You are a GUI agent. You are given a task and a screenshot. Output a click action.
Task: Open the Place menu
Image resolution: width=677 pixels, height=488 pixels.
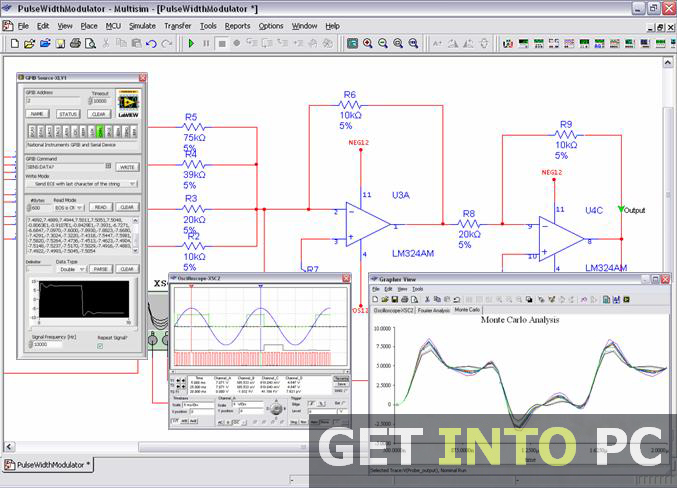coord(89,26)
